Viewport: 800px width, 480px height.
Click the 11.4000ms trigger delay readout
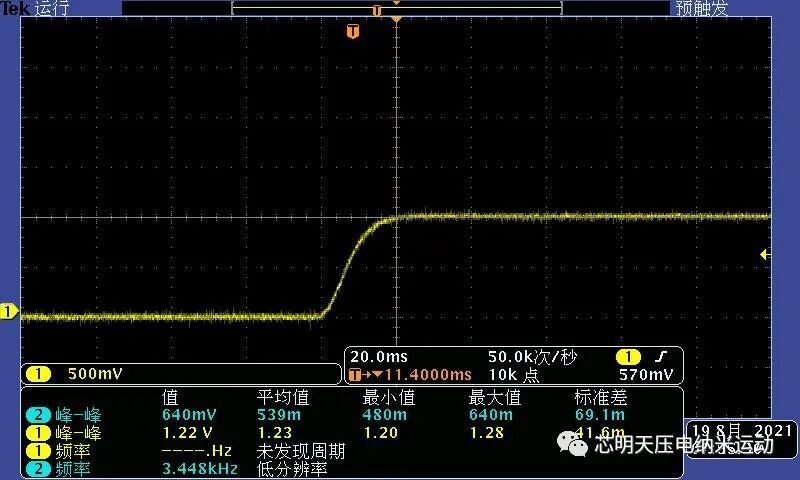click(x=428, y=375)
